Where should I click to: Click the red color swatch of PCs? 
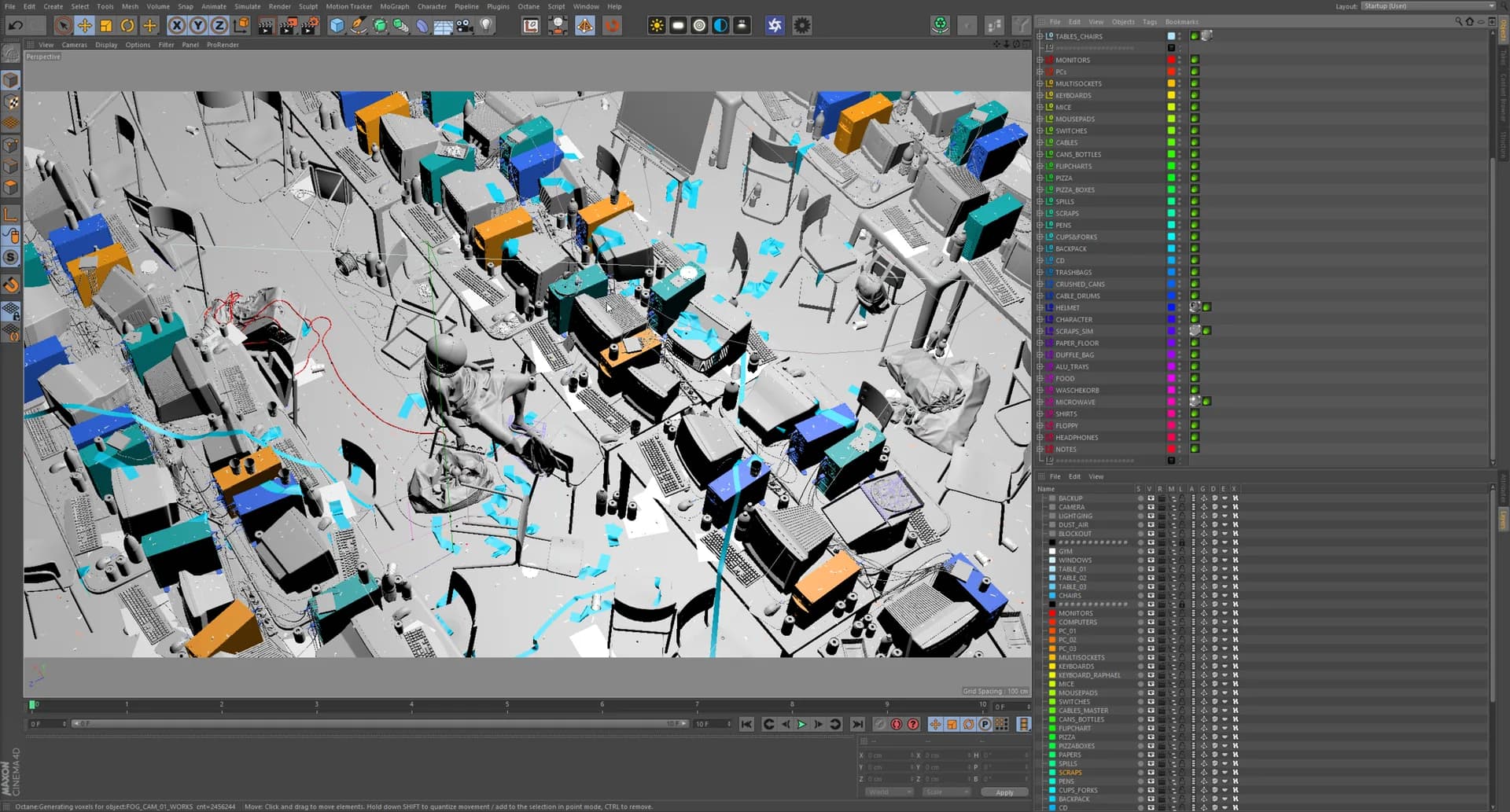1171,72
